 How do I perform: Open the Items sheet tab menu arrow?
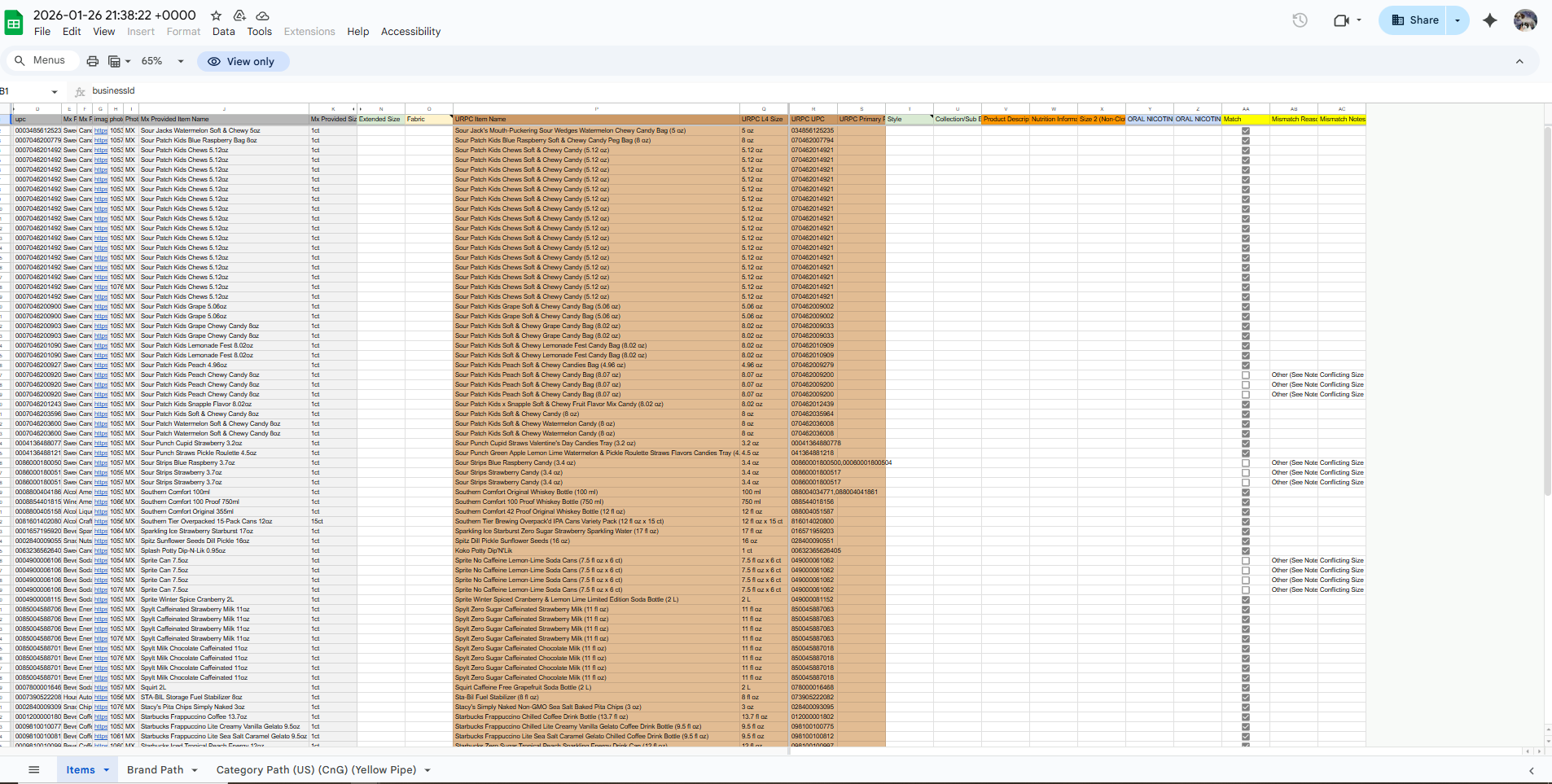point(106,770)
